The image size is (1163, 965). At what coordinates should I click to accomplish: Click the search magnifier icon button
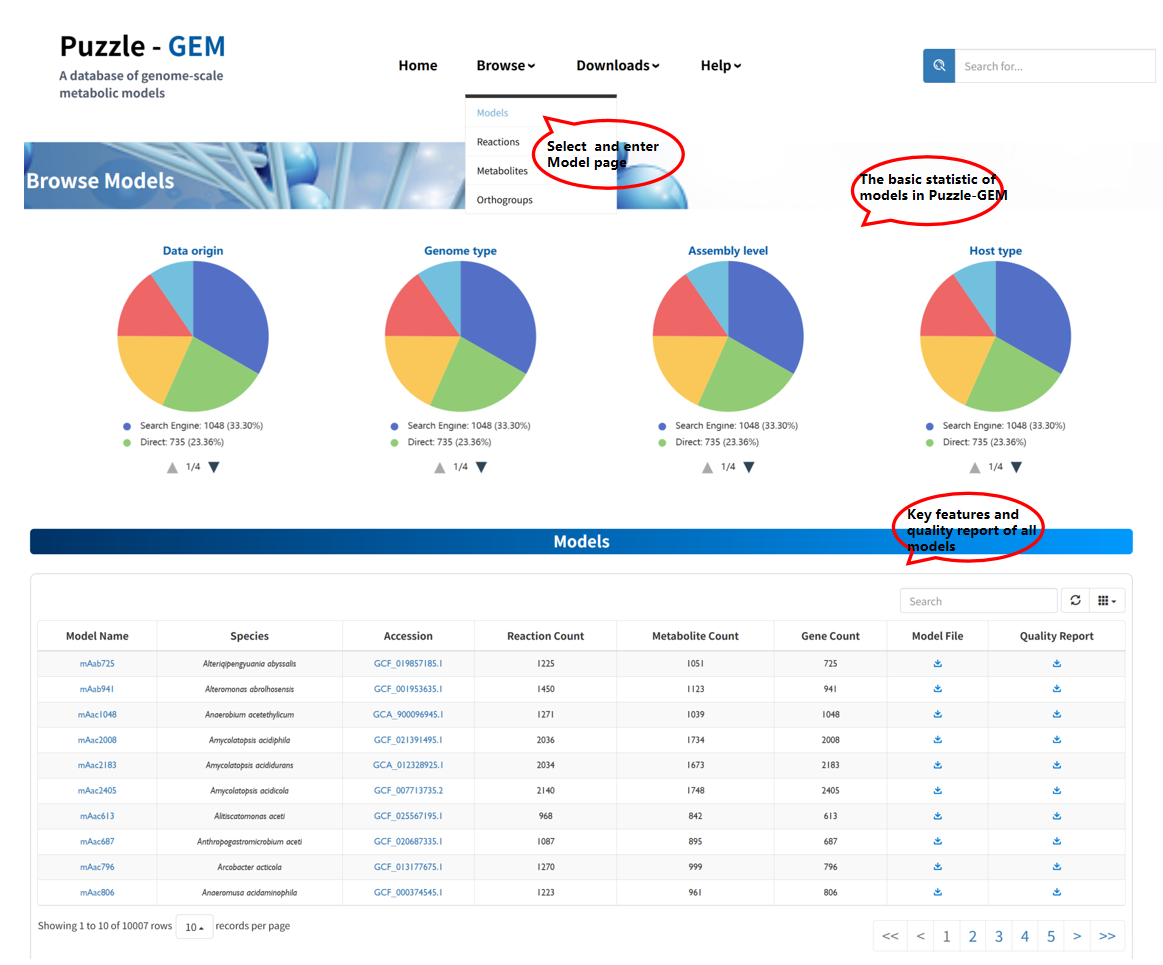tap(939, 66)
